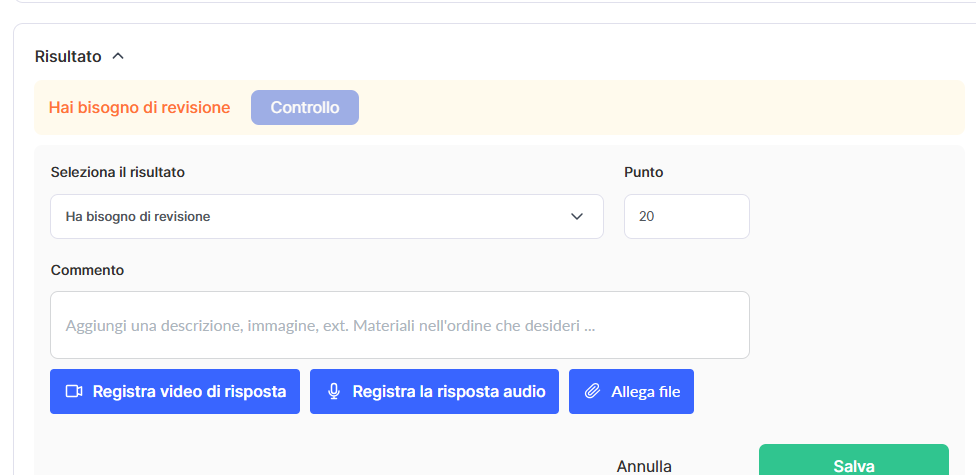Click the video camera icon

coord(74,391)
